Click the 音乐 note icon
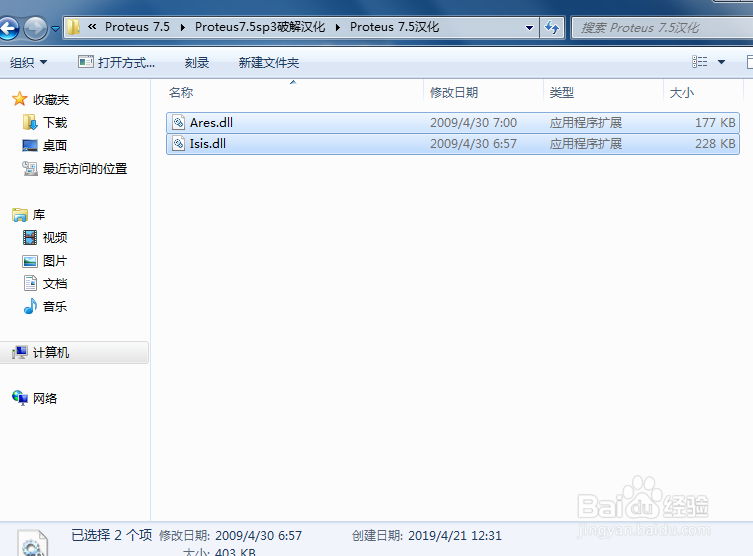 pyautogui.click(x=30, y=306)
